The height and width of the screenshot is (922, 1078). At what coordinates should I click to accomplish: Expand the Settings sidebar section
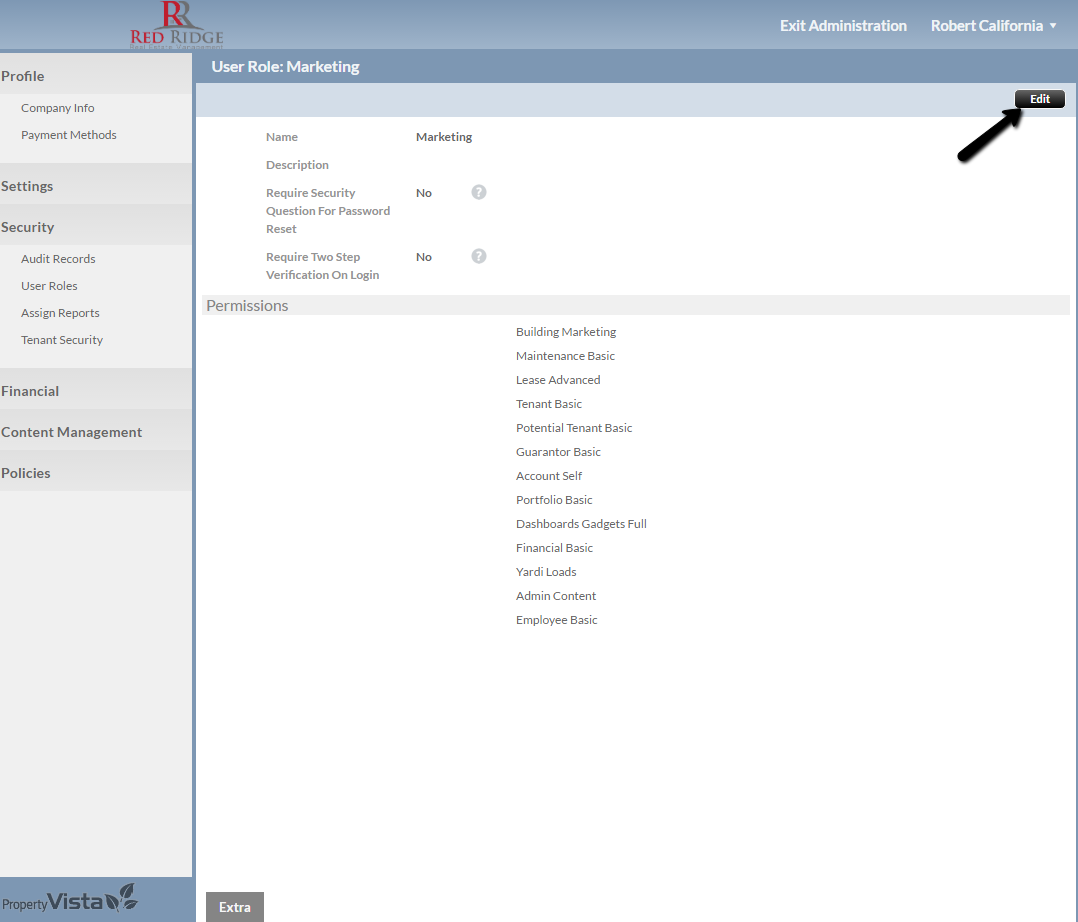pos(28,186)
